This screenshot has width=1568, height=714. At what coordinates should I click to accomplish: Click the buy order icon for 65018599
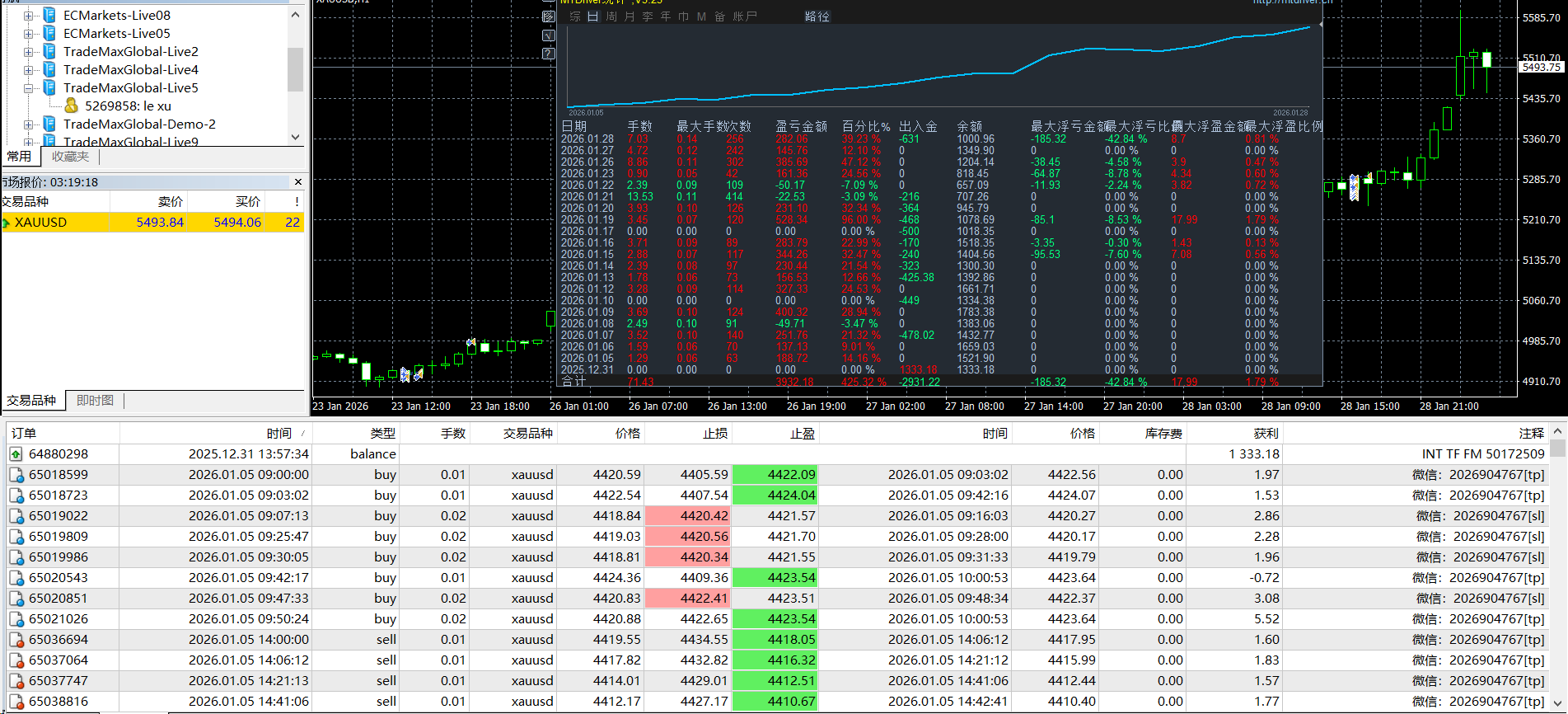(x=16, y=475)
